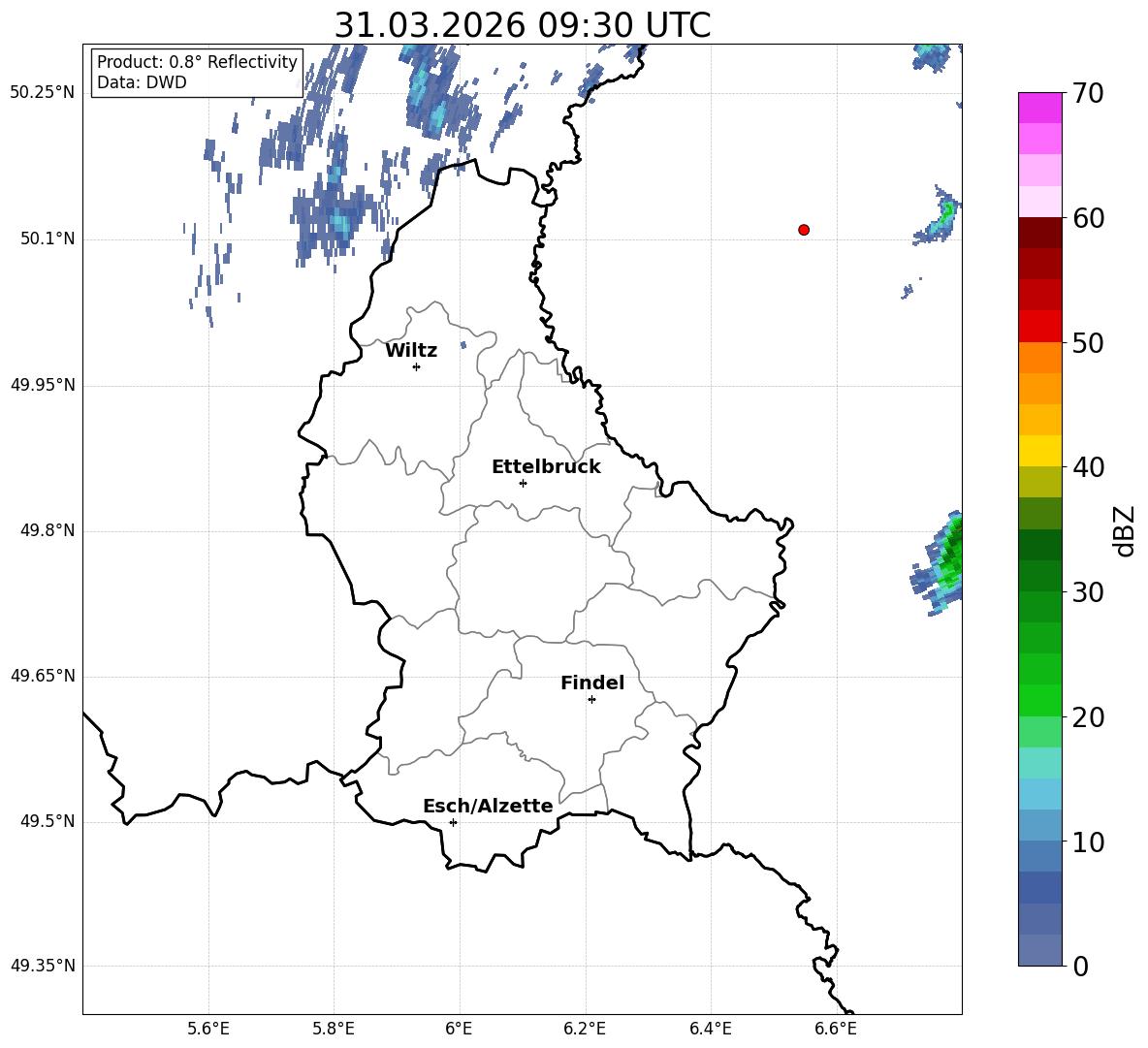Click the yellow colorbar segment above 40
Screen dimensions: 1148x1048
1040,451
